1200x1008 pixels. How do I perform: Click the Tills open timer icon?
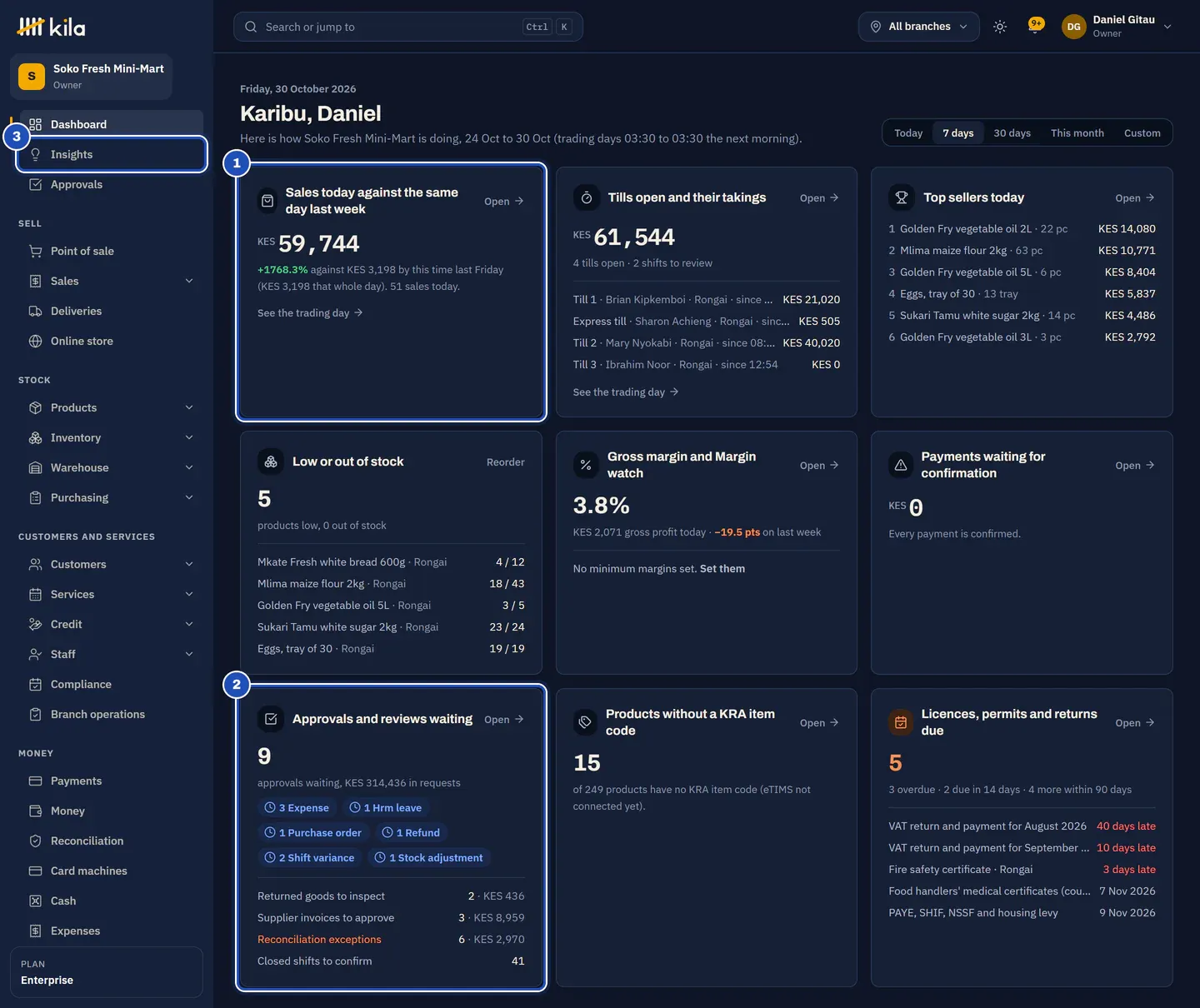point(587,197)
